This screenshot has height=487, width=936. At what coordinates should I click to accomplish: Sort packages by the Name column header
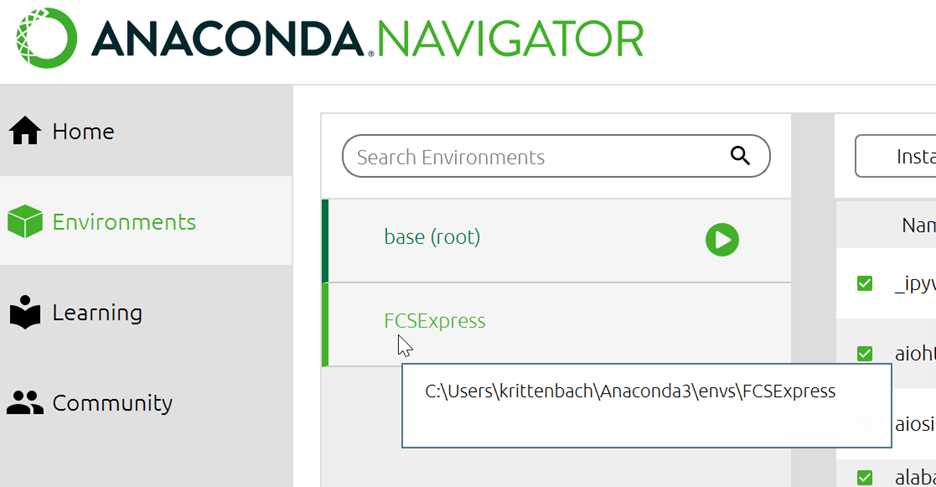(x=917, y=226)
